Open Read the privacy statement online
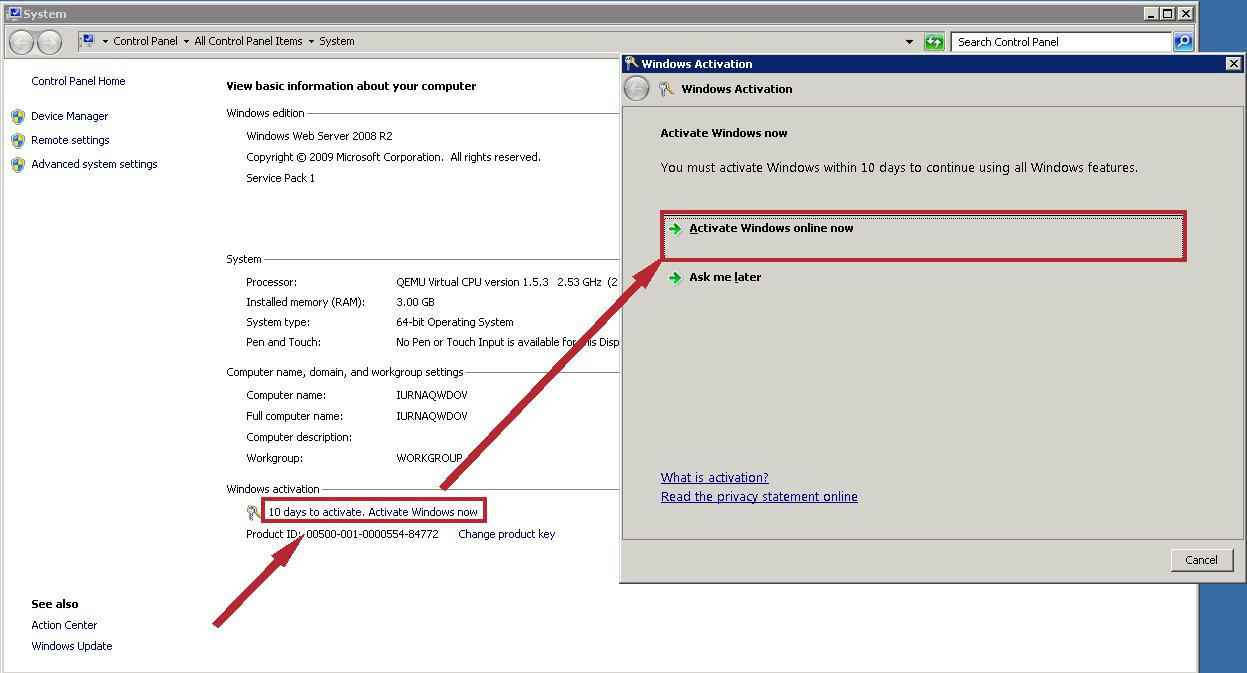The image size is (1247, 673). [x=759, y=496]
